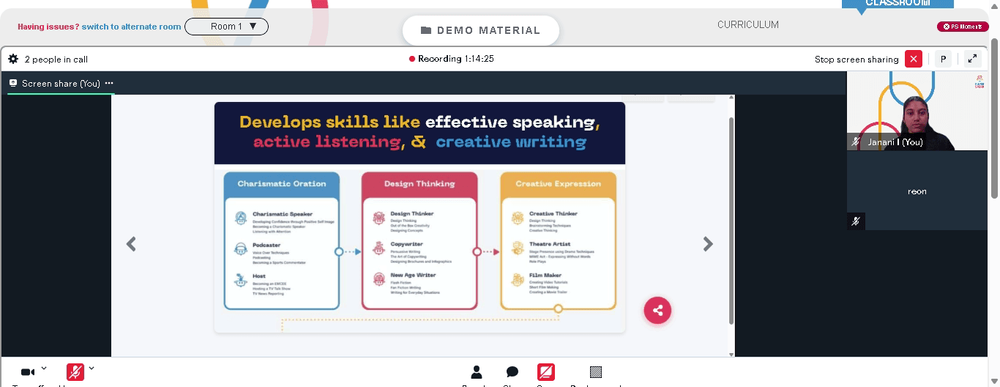The height and width of the screenshot is (387, 1000).
Task: Click the P button in call header
Action: (943, 59)
